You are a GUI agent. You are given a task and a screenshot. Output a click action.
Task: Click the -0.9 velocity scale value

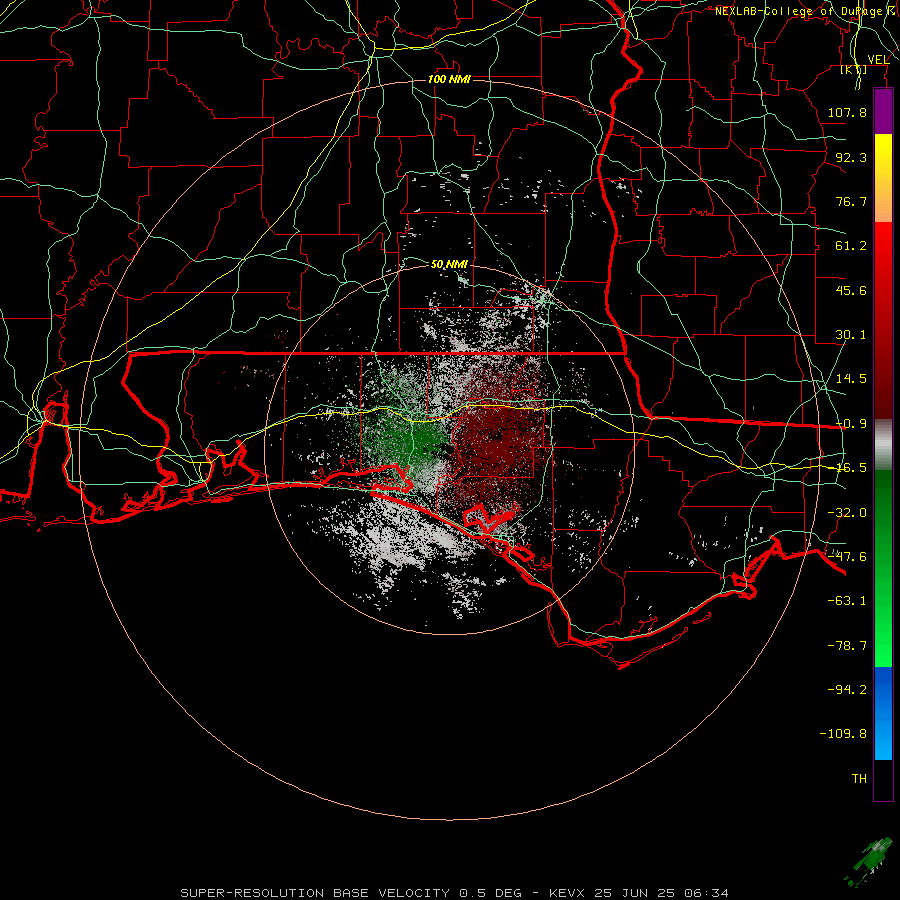tap(851, 424)
